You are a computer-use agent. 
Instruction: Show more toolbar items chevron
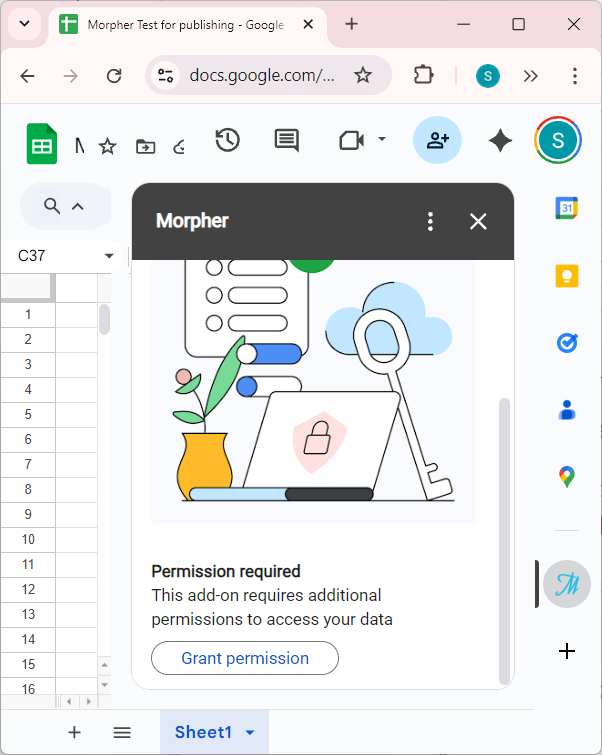(530, 76)
